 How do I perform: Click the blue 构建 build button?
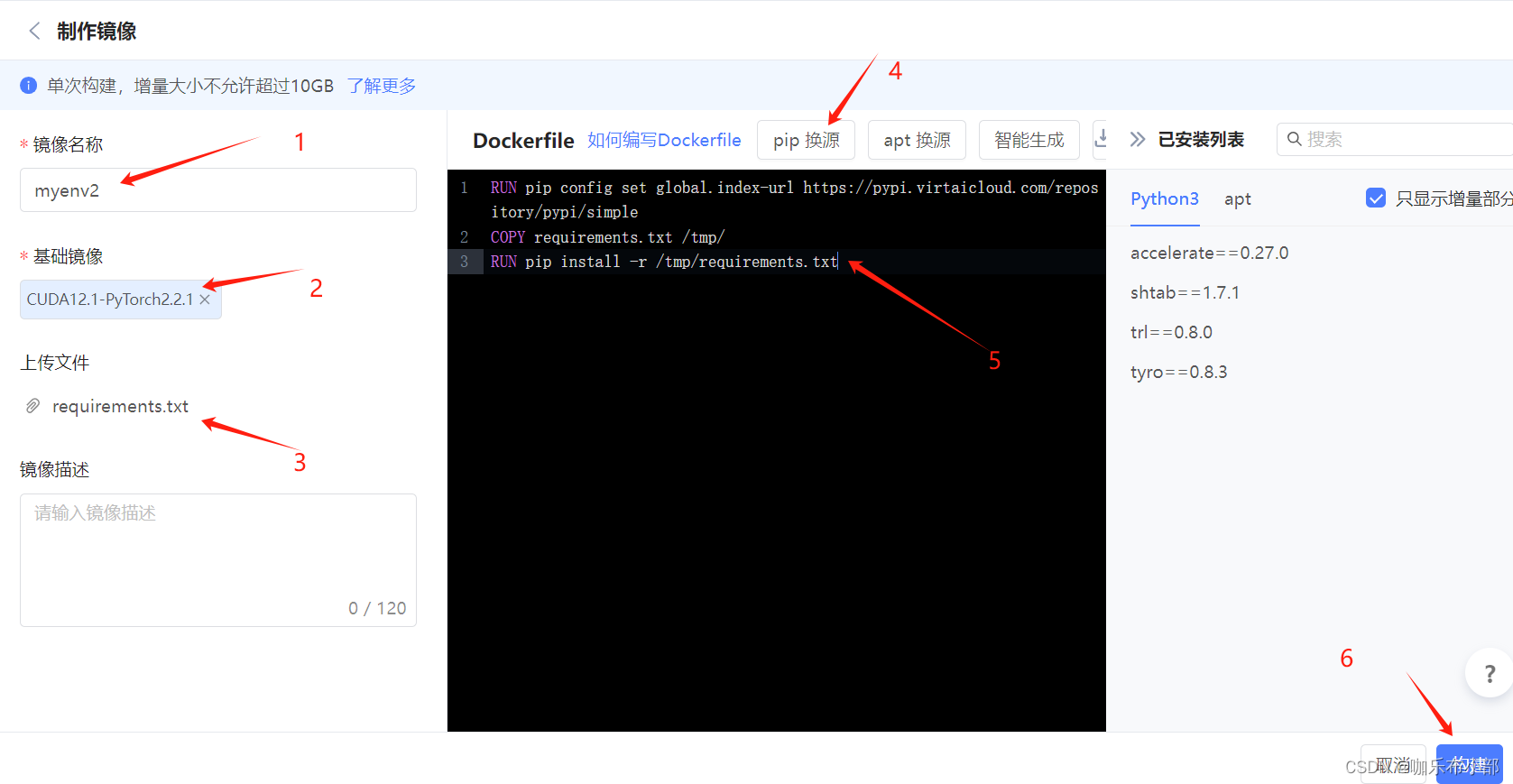1469,764
